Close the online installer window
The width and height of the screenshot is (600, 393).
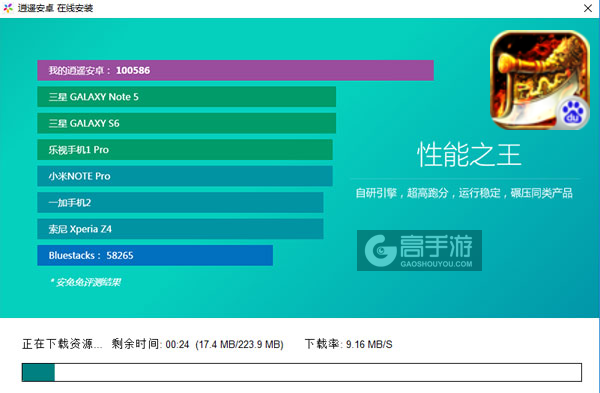tap(588, 8)
